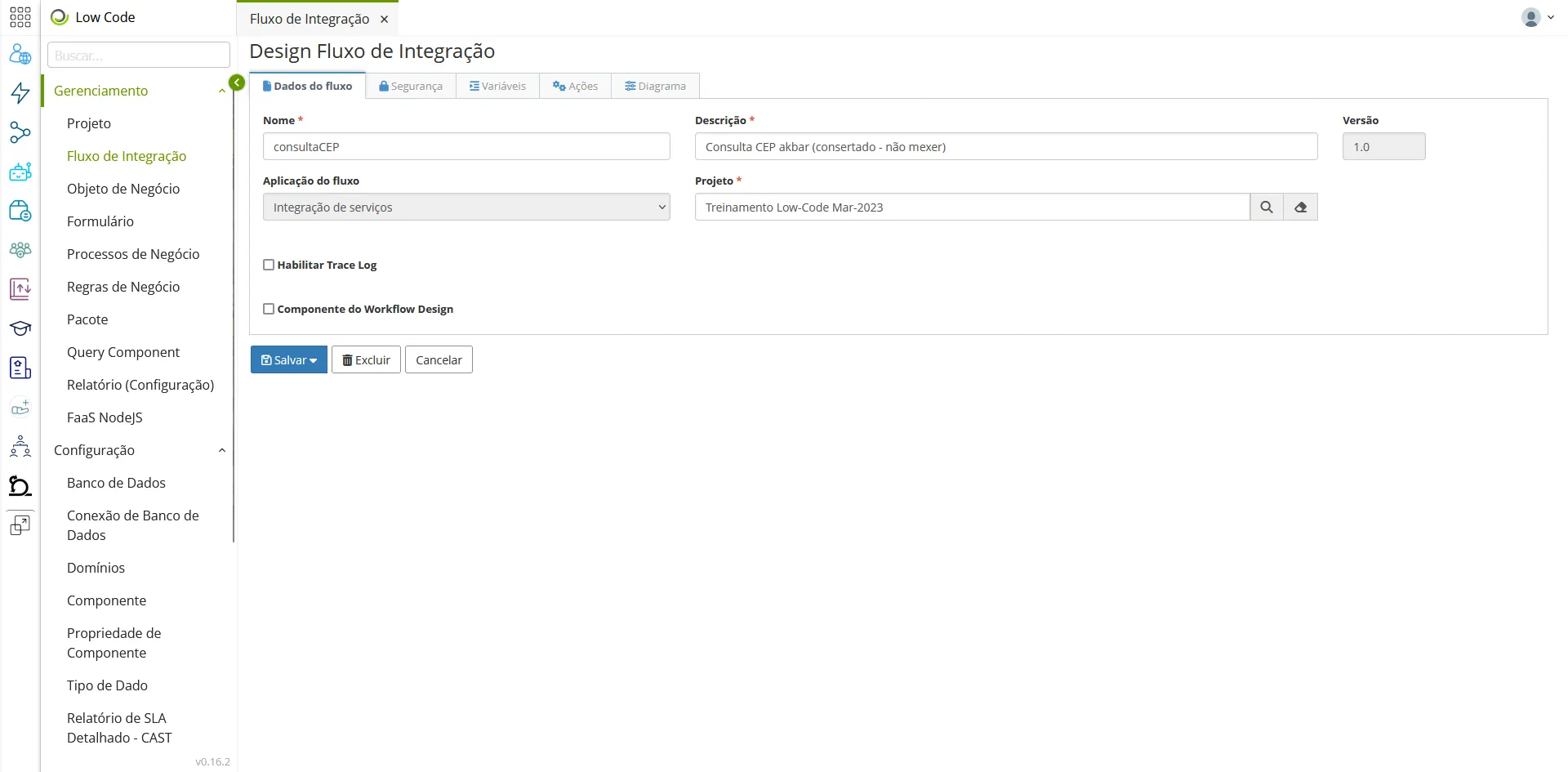Clear the Projeto field with eraser icon
This screenshot has width=1568, height=772.
(x=1301, y=208)
